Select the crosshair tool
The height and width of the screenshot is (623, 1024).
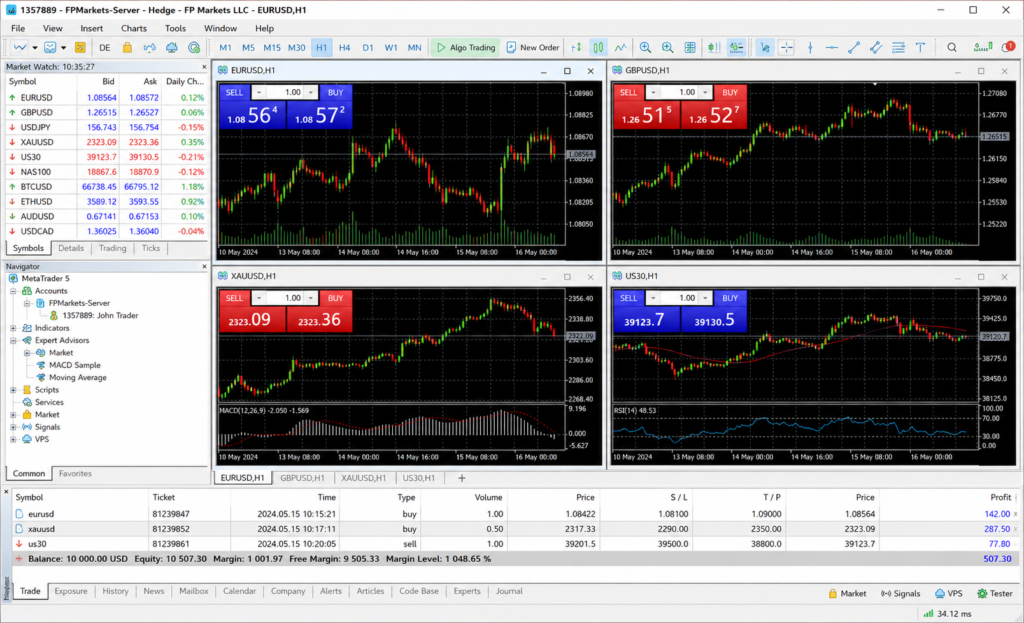pyautogui.click(x=787, y=48)
